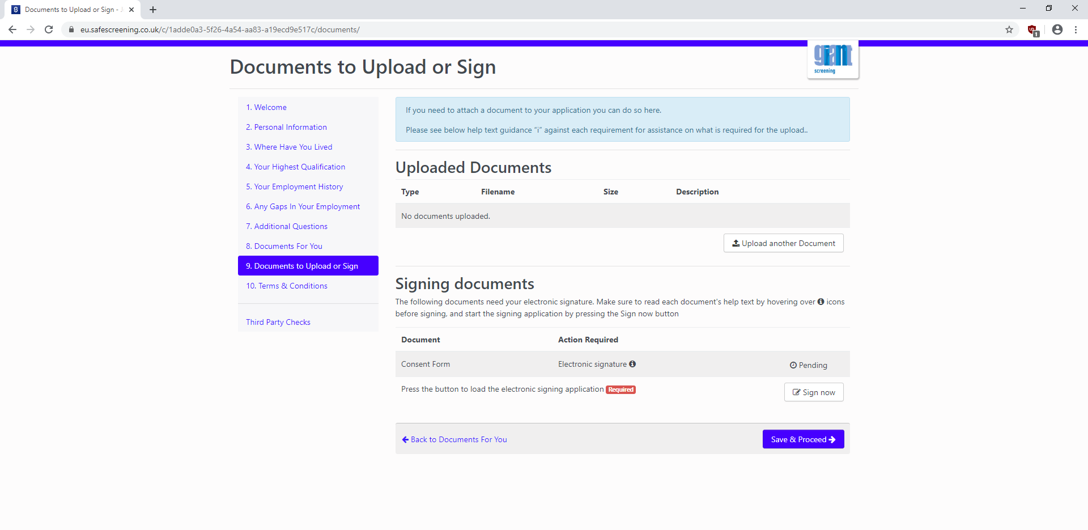Open a new browser tab
1088x530 pixels.
pyautogui.click(x=153, y=10)
